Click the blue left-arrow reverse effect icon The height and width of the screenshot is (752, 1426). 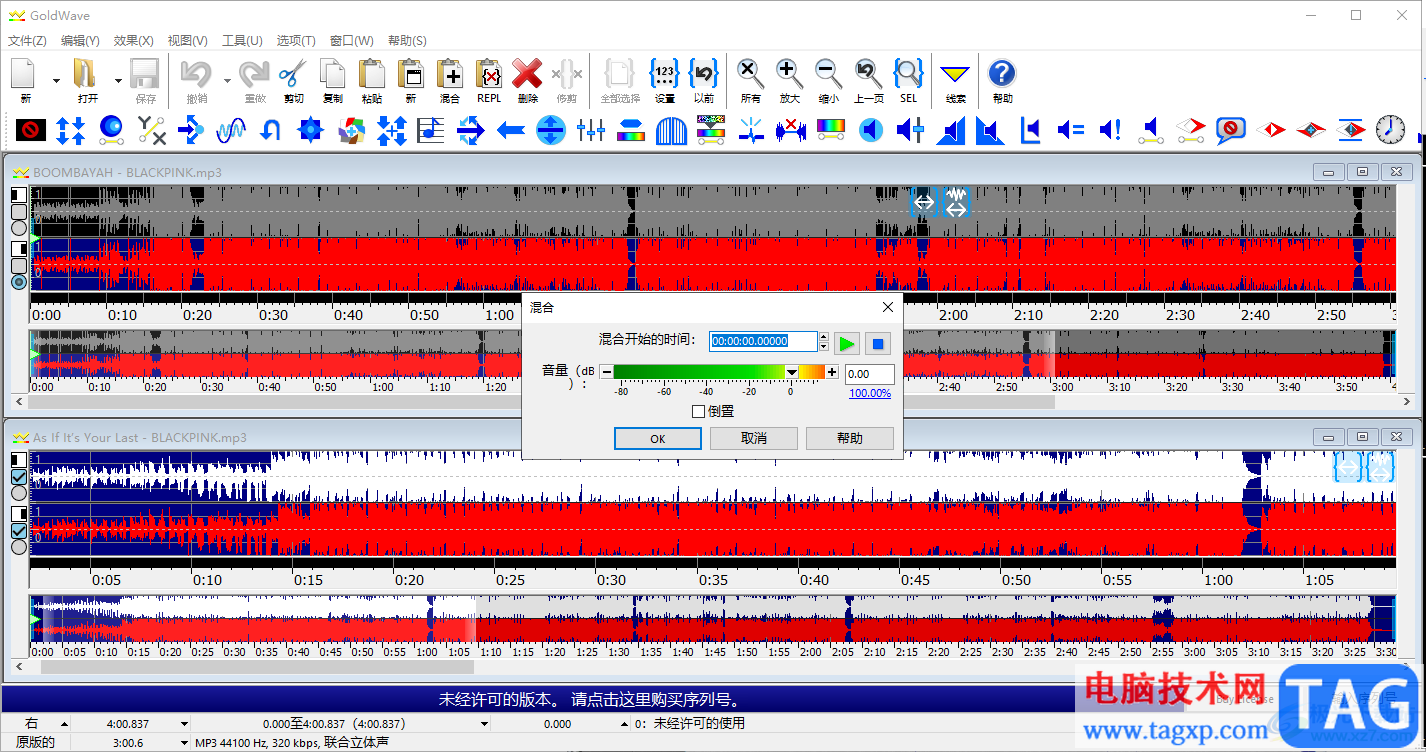(511, 130)
